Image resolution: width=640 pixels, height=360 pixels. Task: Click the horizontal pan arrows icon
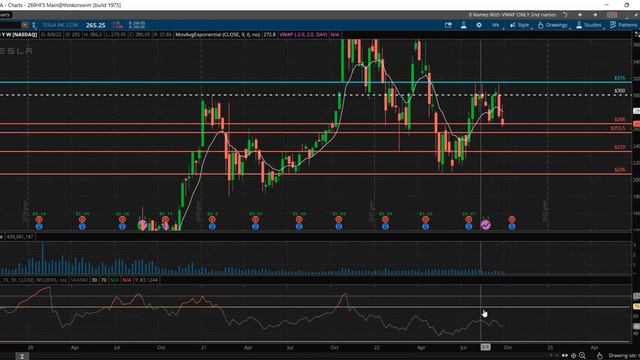(565, 356)
